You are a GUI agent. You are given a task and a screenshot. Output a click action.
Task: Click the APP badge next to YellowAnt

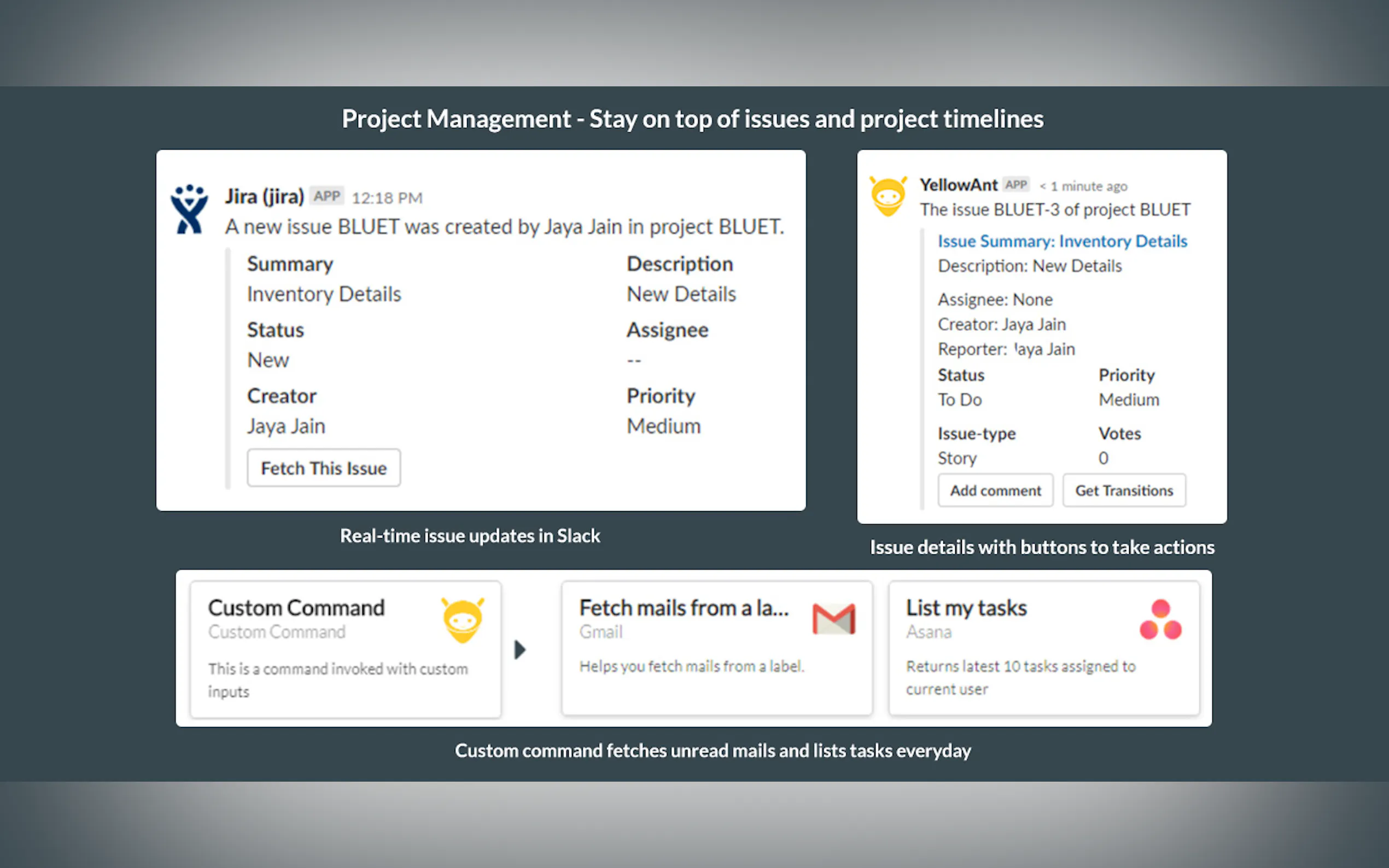point(1016,185)
